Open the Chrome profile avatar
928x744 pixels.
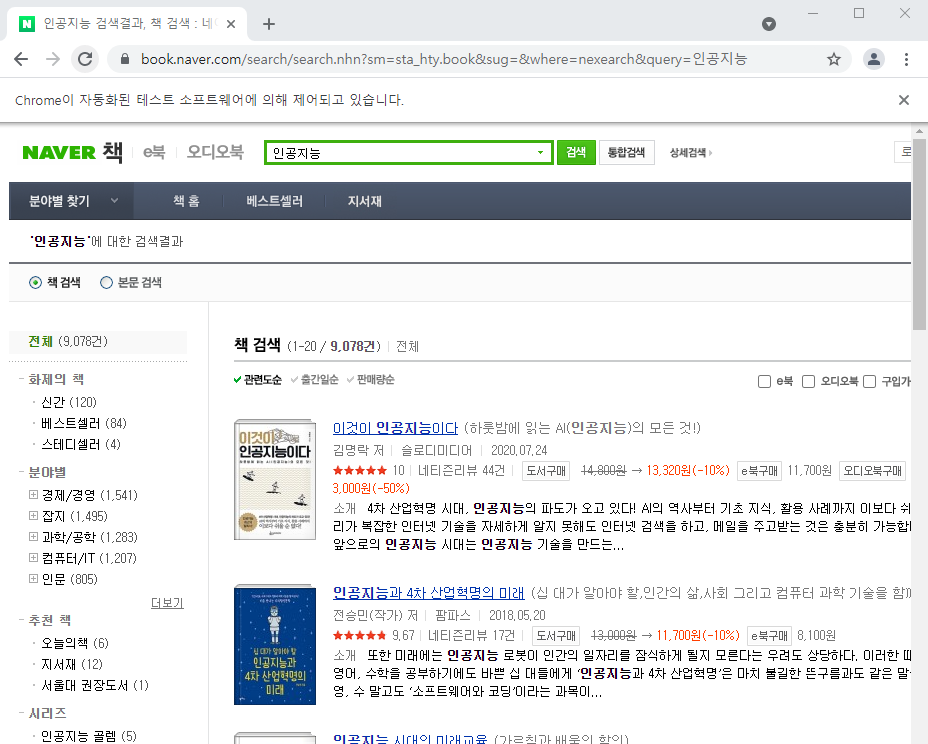[x=874, y=59]
